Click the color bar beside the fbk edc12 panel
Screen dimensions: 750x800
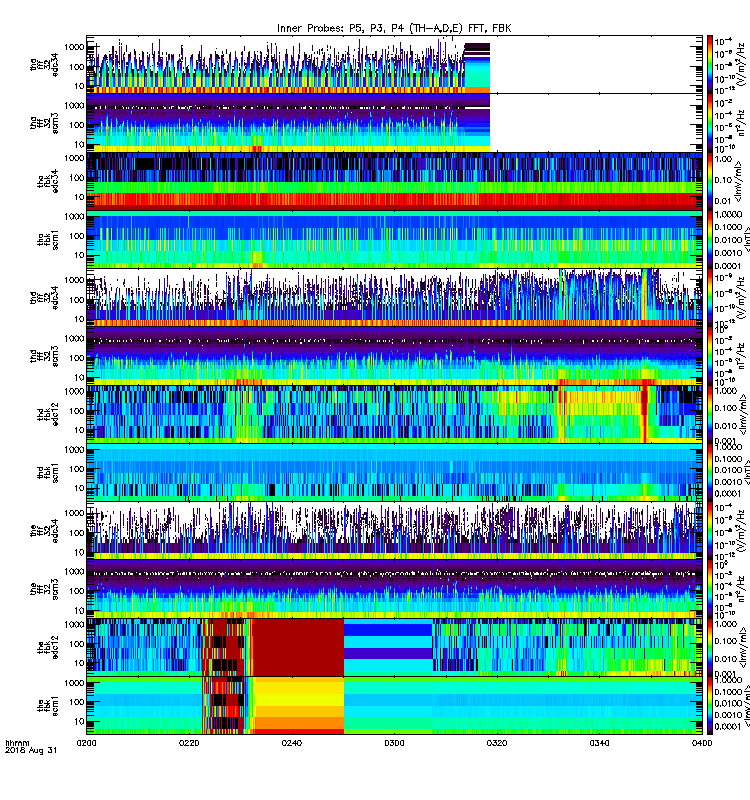(710, 647)
